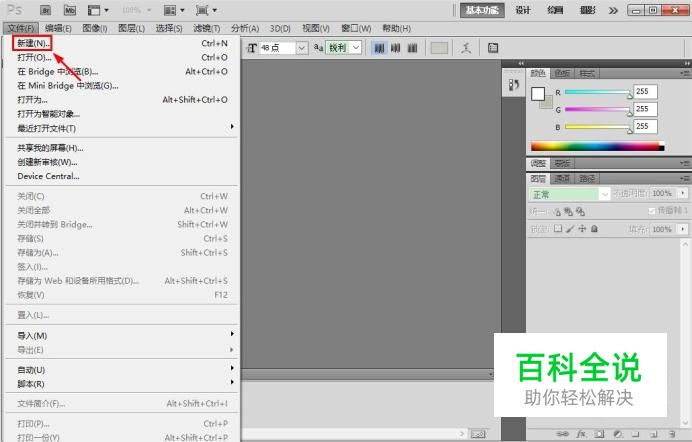Toggle lock position icon
This screenshot has width=692, height=442.
point(582,228)
